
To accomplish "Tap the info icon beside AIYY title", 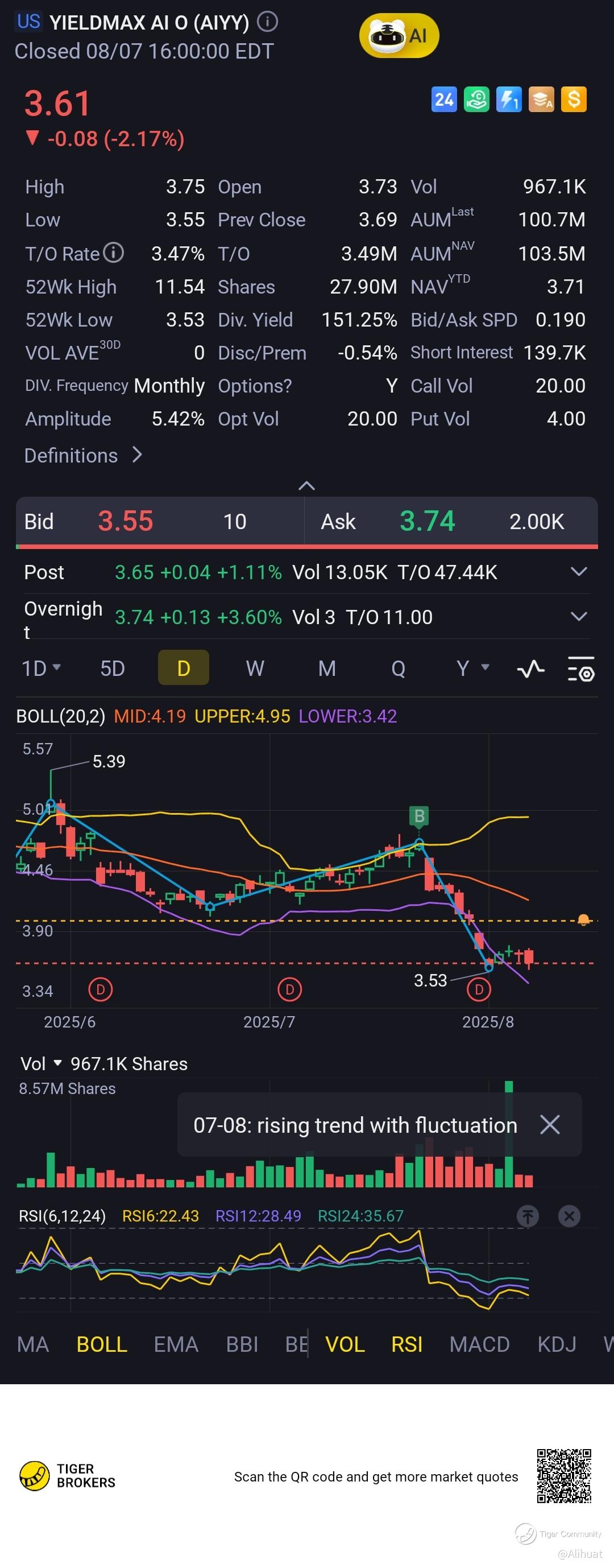I will 268,22.
